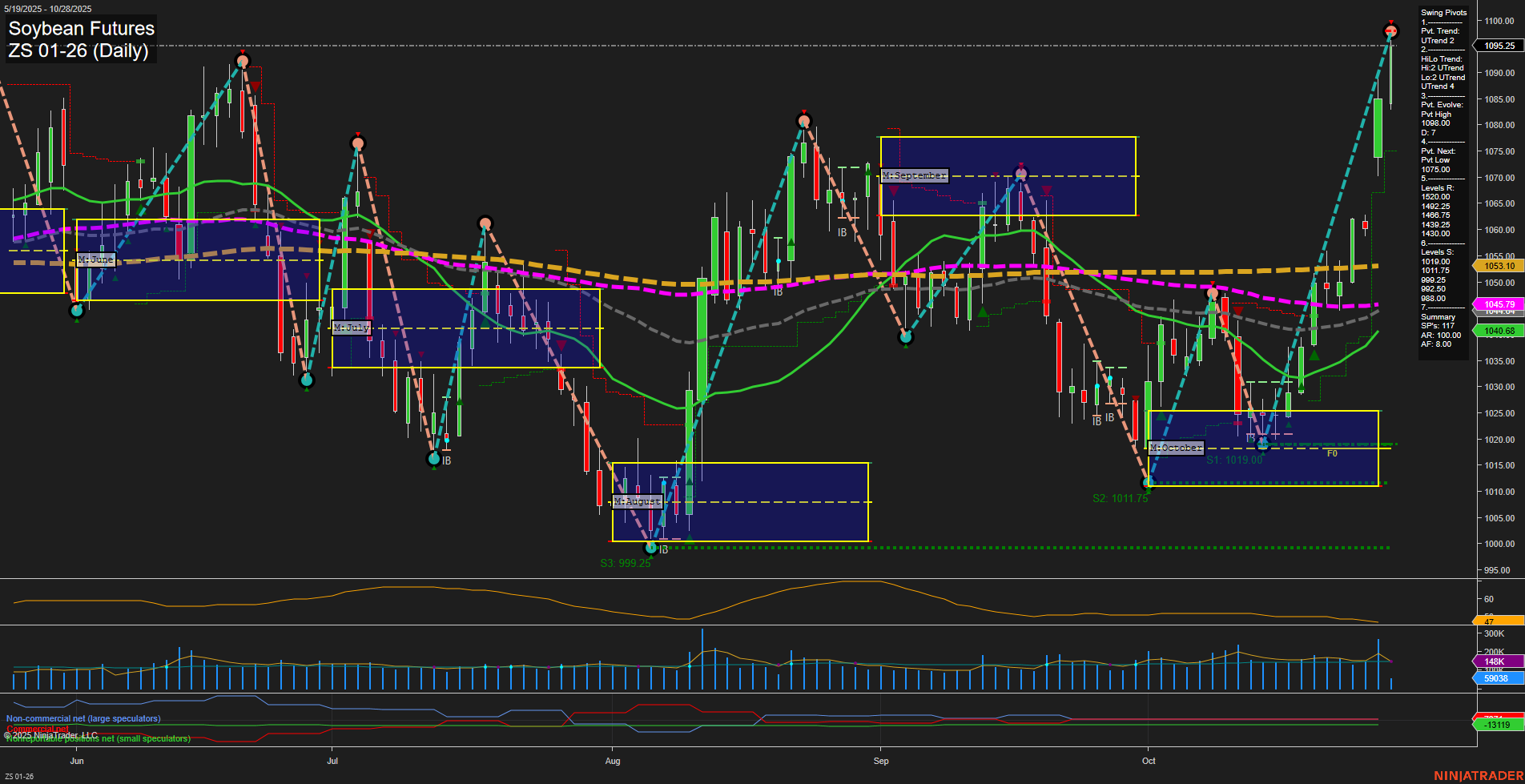Image resolution: width=1525 pixels, height=784 pixels.
Task: Click the blue 59038 volume marker on the axis
Action: coord(1497,678)
